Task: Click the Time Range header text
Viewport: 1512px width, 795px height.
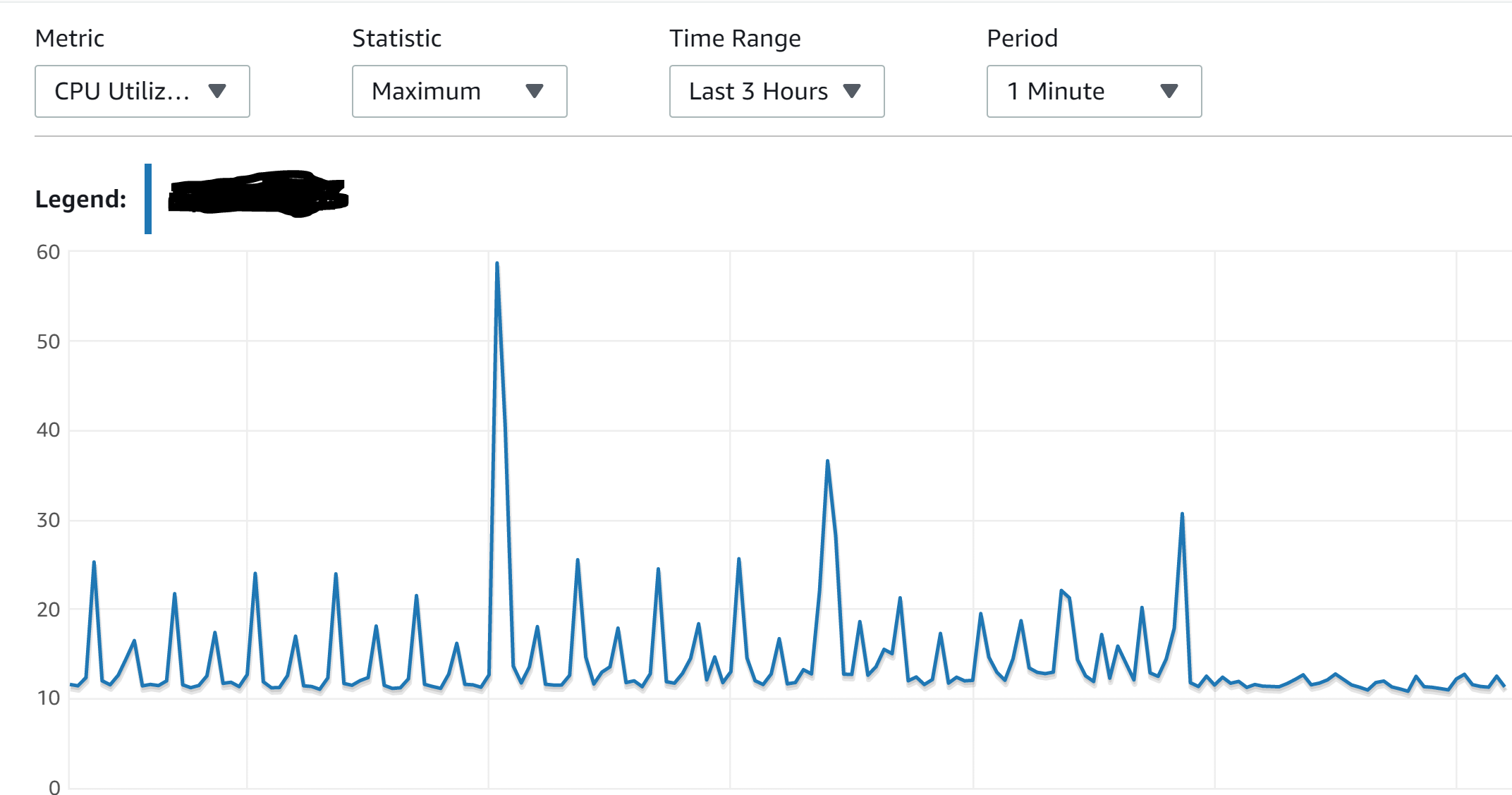Action: pos(735,38)
